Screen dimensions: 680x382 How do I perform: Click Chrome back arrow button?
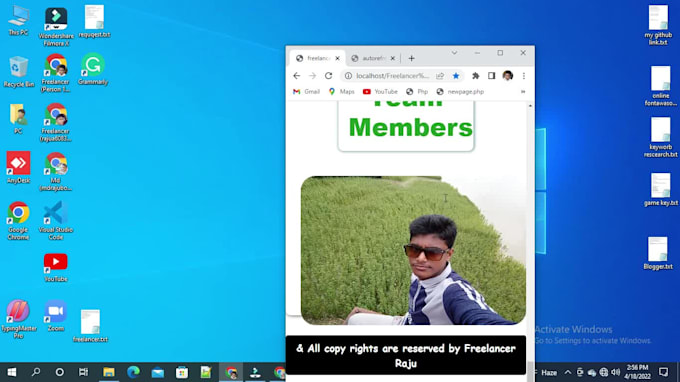tap(297, 76)
